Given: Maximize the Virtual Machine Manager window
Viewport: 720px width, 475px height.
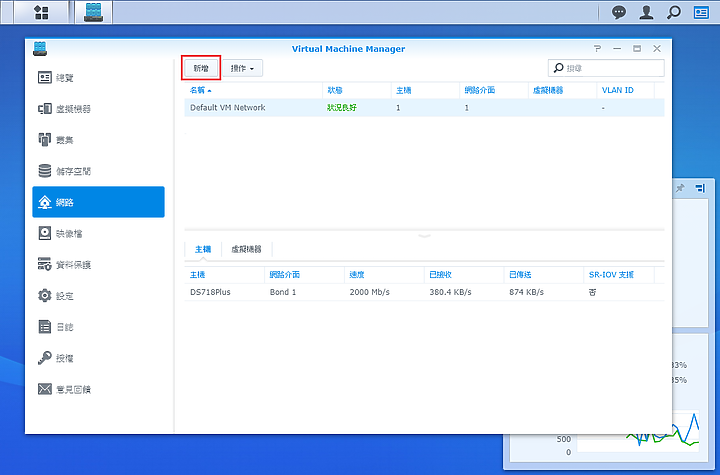Looking at the screenshot, I should (x=637, y=49).
